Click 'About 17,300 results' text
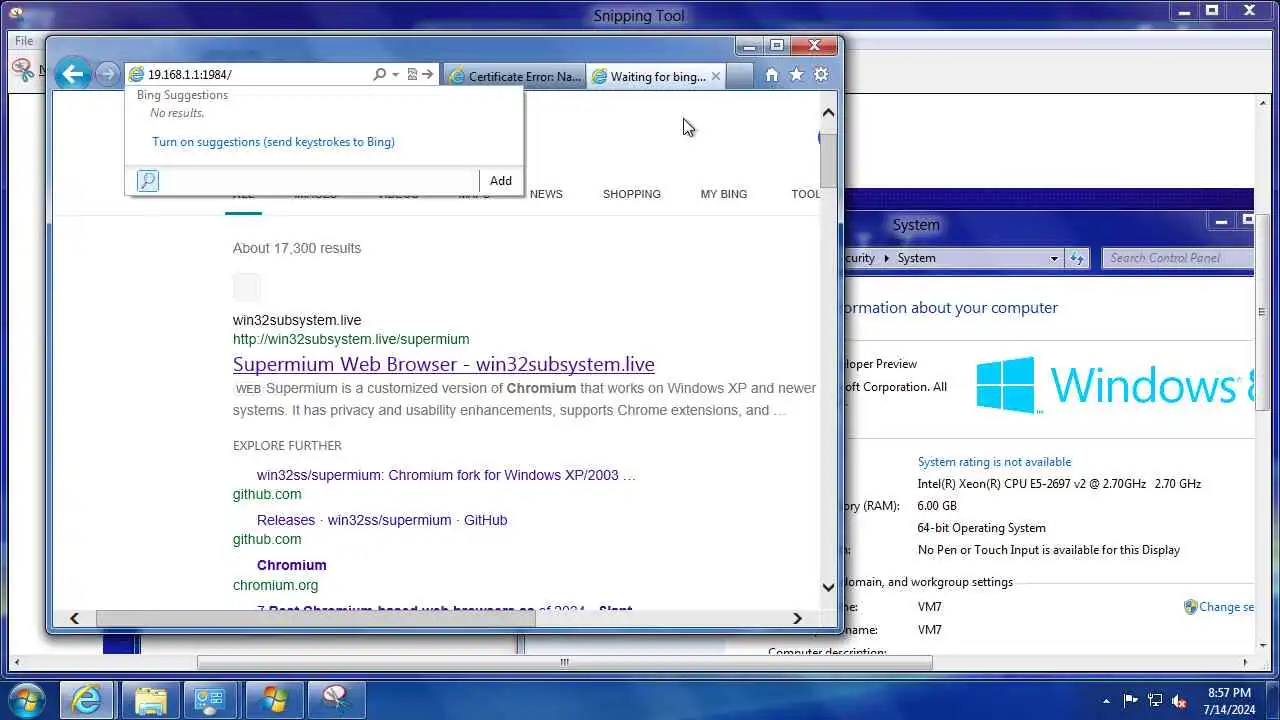Screen dimensions: 1280x720 [297, 248]
